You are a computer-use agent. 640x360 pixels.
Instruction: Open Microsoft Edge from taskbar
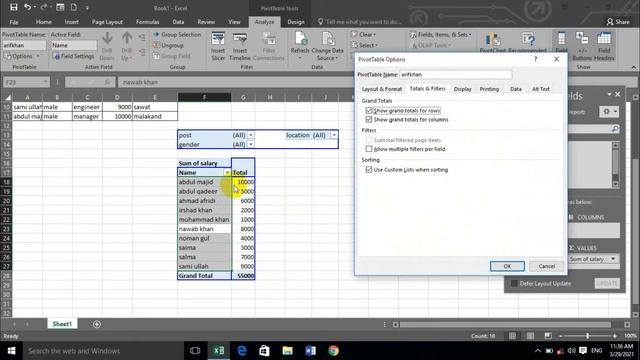(242, 351)
